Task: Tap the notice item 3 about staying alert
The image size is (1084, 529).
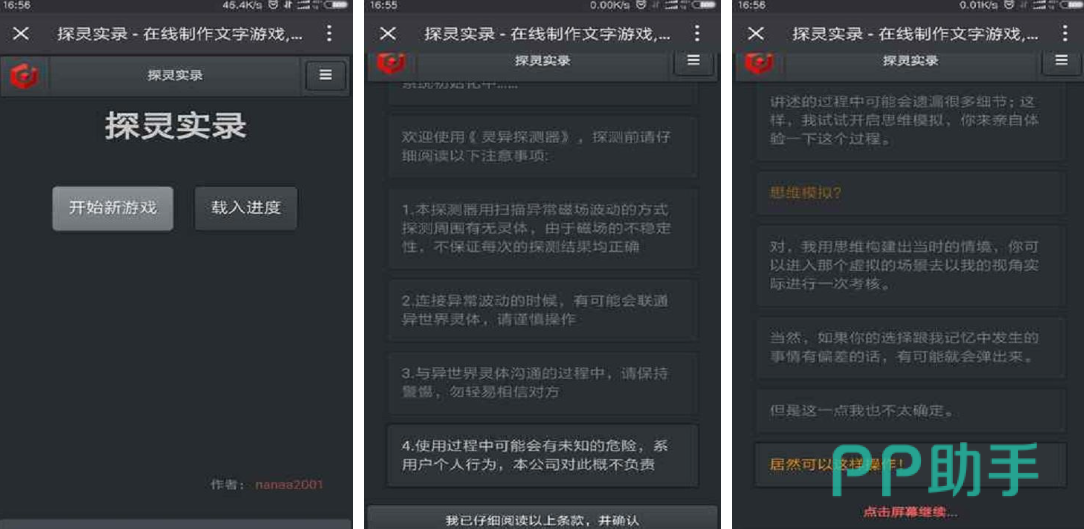Action: pyautogui.click(x=542, y=382)
